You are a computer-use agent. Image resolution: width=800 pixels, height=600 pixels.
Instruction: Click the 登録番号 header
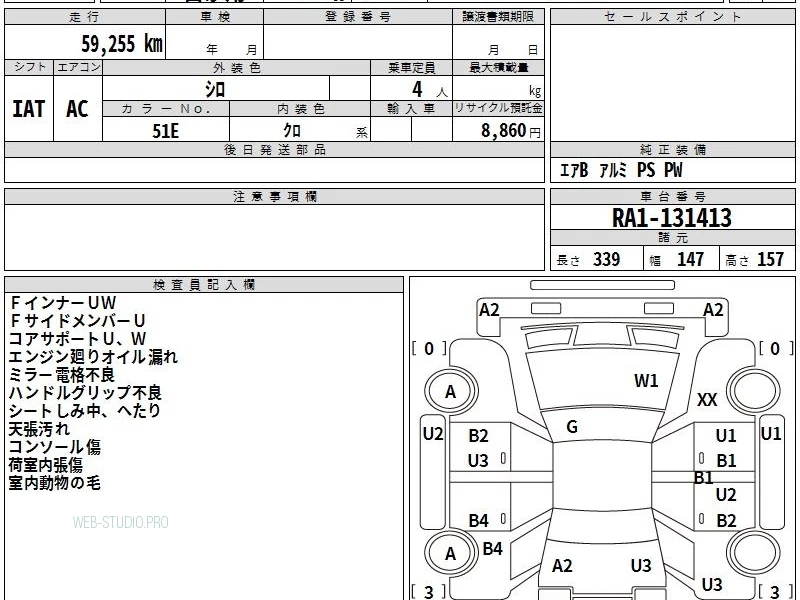358,17
